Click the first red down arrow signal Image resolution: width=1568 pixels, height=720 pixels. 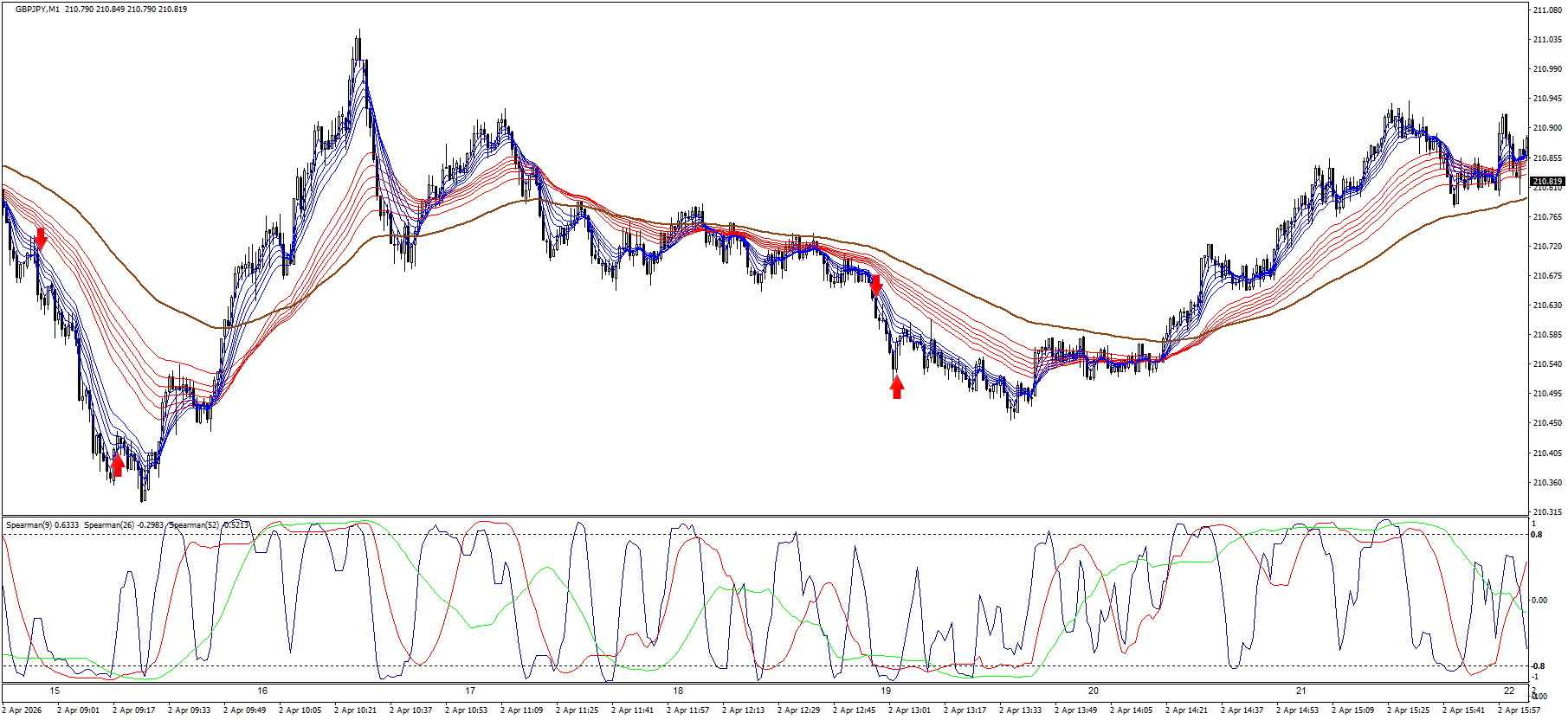click(41, 238)
